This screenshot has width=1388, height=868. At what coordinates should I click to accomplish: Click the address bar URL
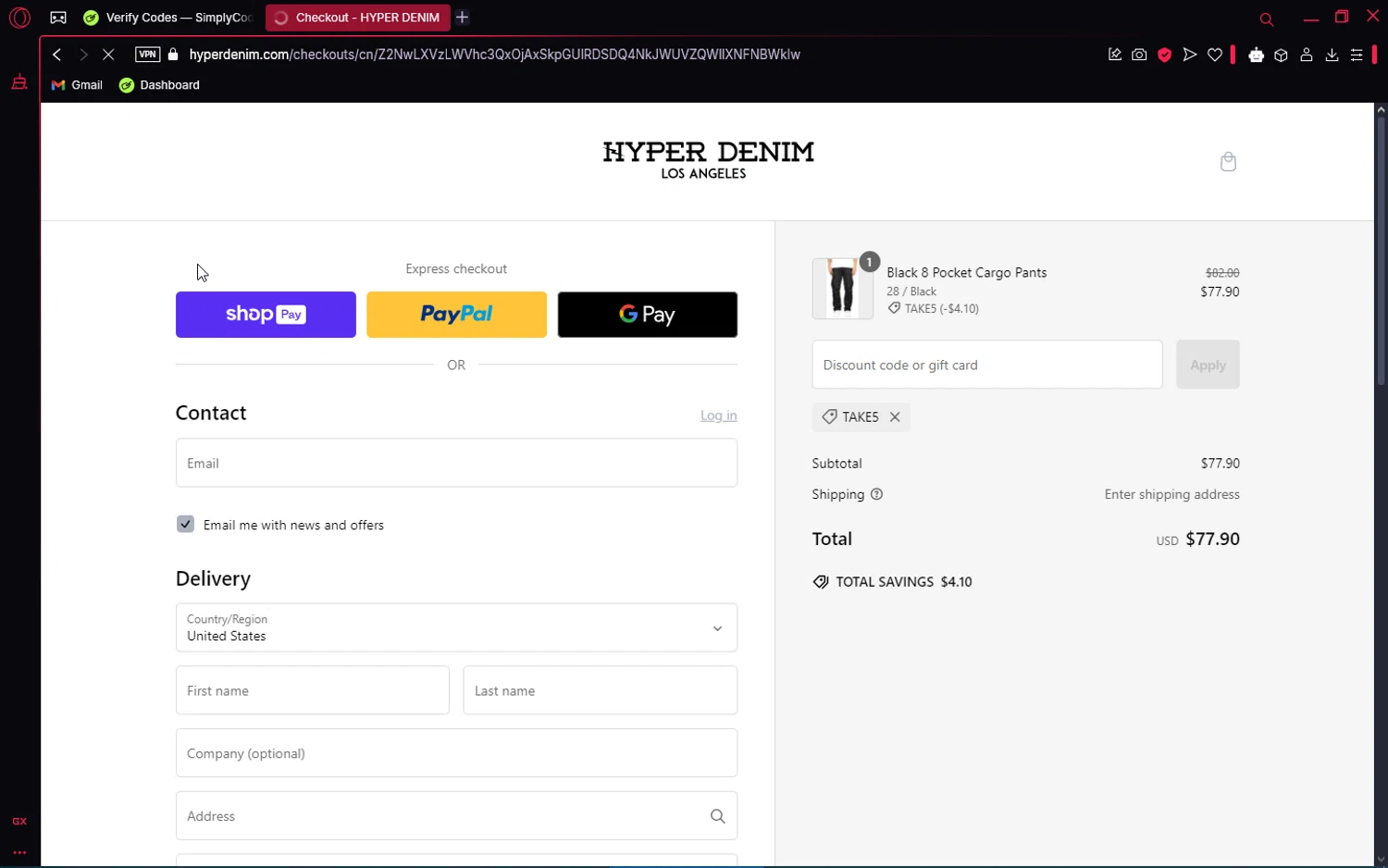tap(494, 55)
